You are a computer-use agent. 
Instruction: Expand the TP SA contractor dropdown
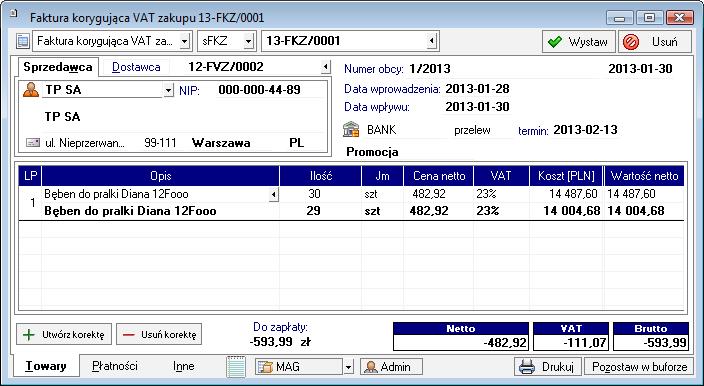(x=168, y=90)
